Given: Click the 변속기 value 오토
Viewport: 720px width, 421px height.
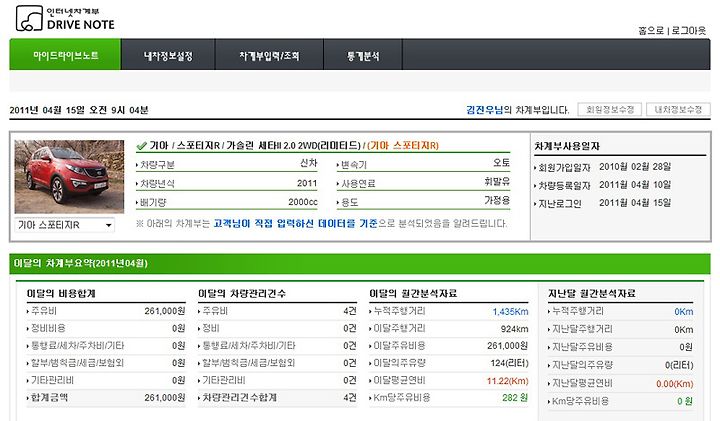Looking at the screenshot, I should click(501, 163).
